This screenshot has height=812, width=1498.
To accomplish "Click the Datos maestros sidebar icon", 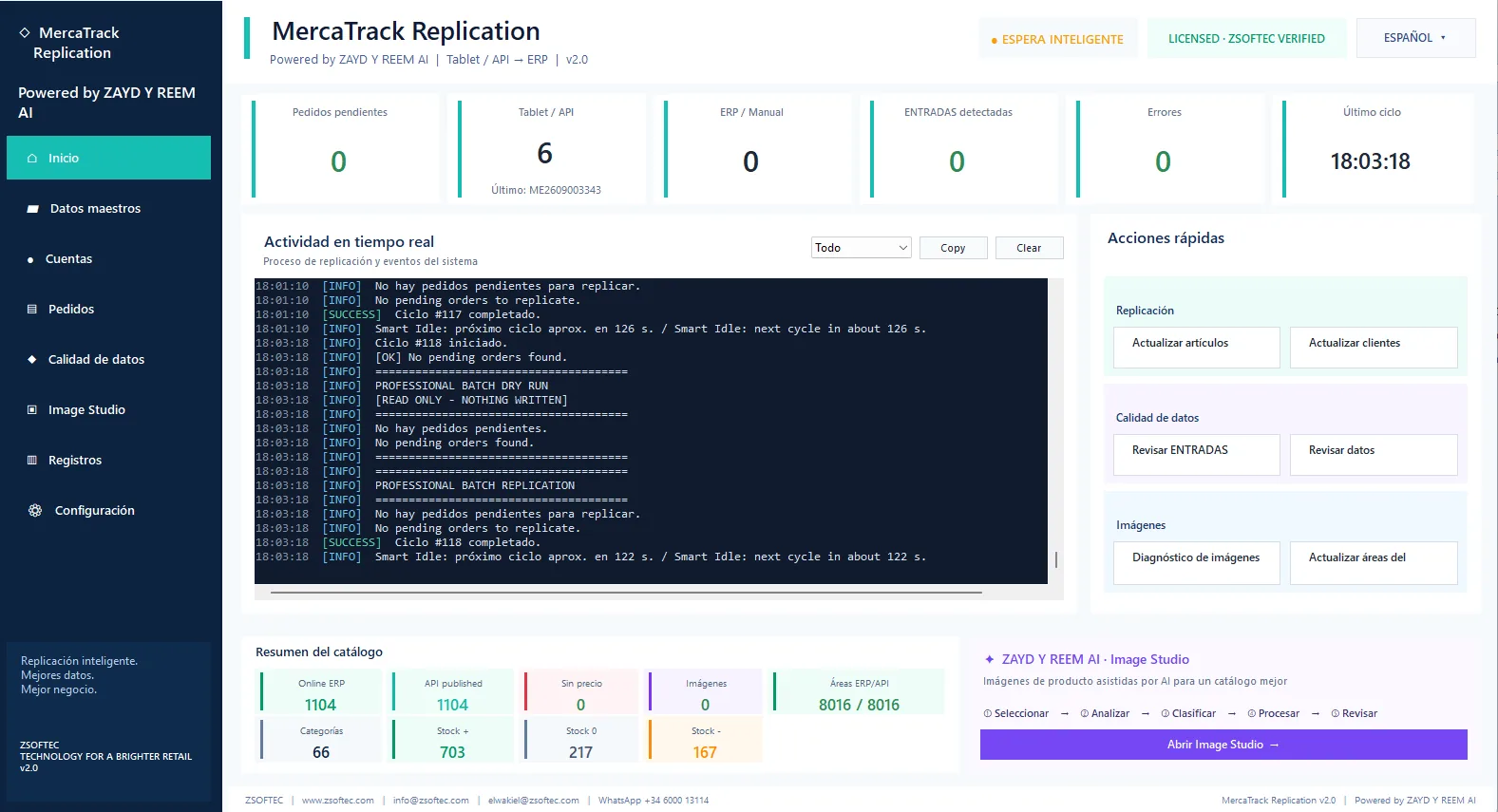I will click(33, 209).
